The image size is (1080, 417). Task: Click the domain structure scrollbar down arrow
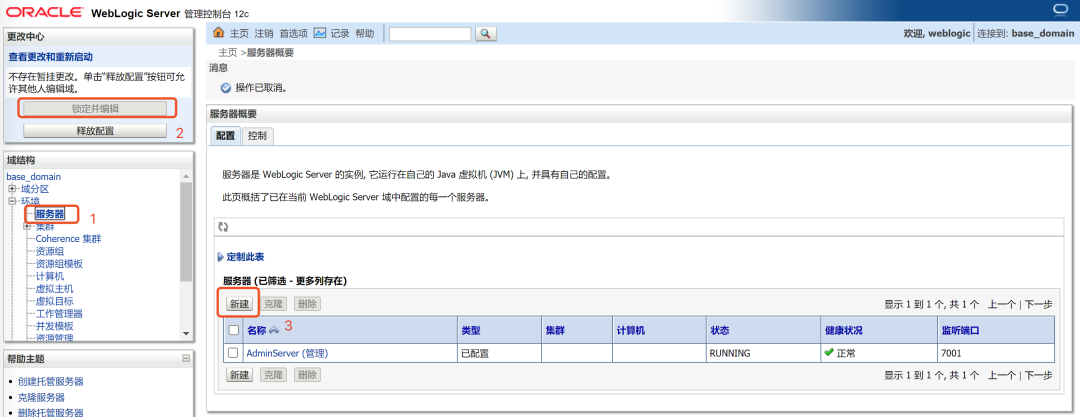(185, 333)
